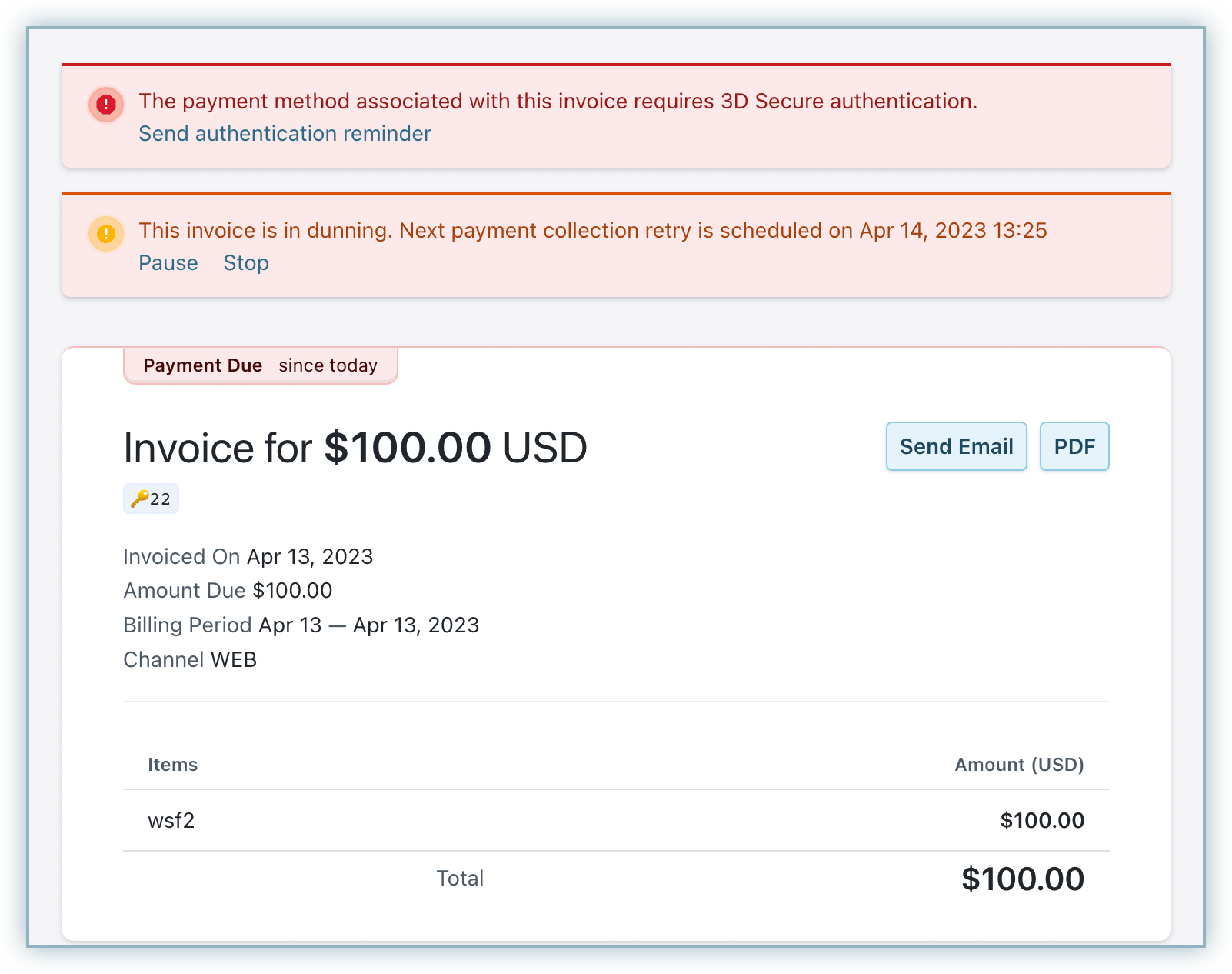Viewport: 1232px width, 974px height.
Task: Click the Channel WEB value
Action: 234,660
